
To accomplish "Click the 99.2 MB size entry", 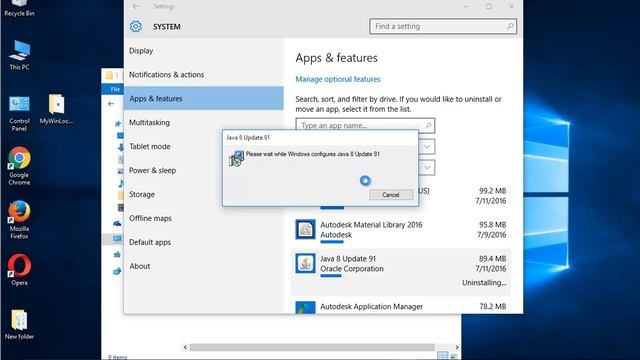I will 492,191.
